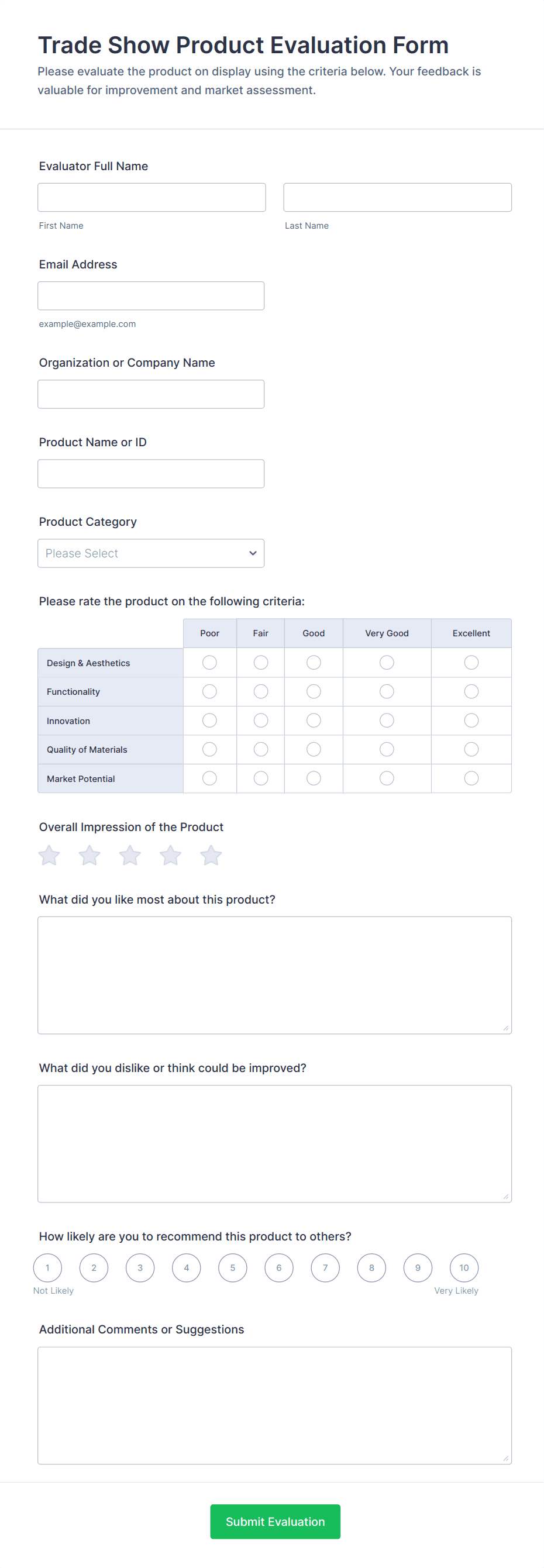Select the second star for overall impression
The image size is (544, 1568).
tap(89, 855)
